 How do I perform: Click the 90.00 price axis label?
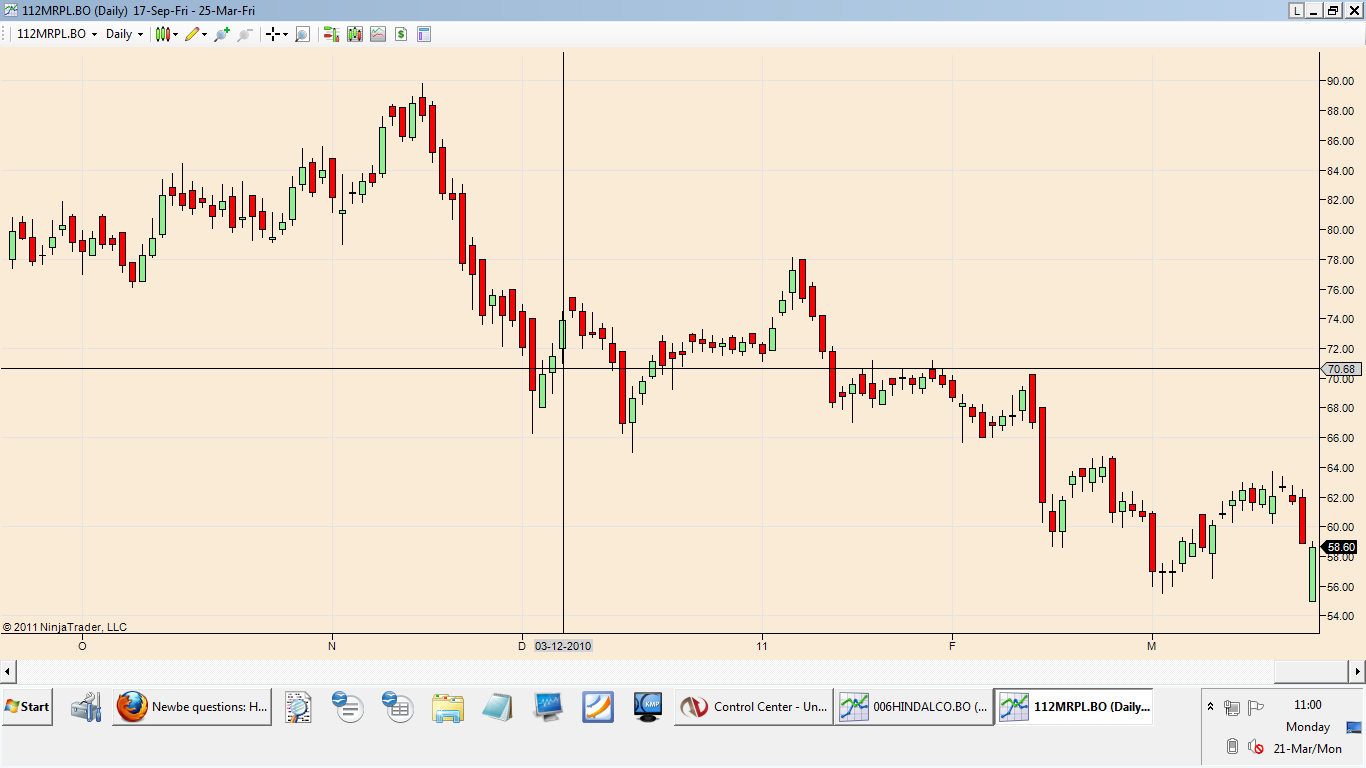pyautogui.click(x=1340, y=81)
